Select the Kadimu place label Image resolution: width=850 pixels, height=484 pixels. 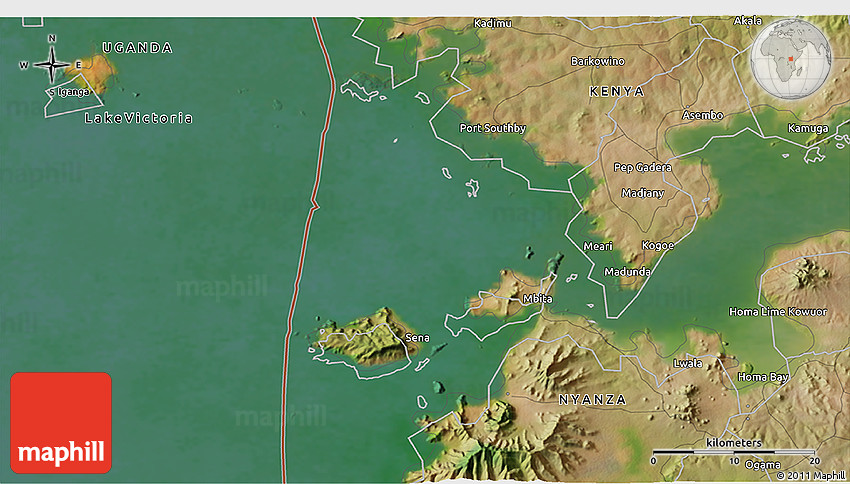point(492,23)
